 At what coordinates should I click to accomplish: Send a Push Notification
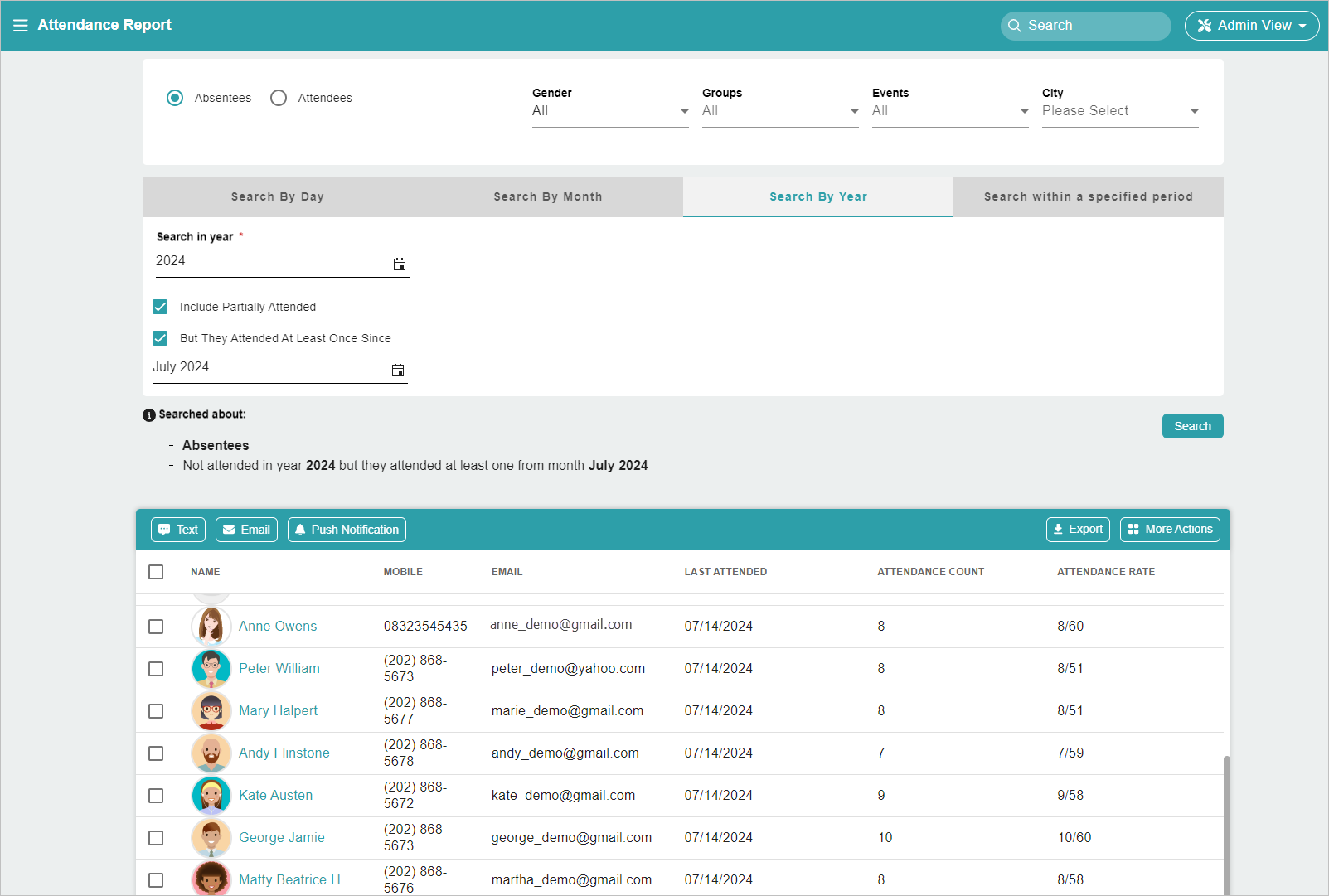coord(347,530)
